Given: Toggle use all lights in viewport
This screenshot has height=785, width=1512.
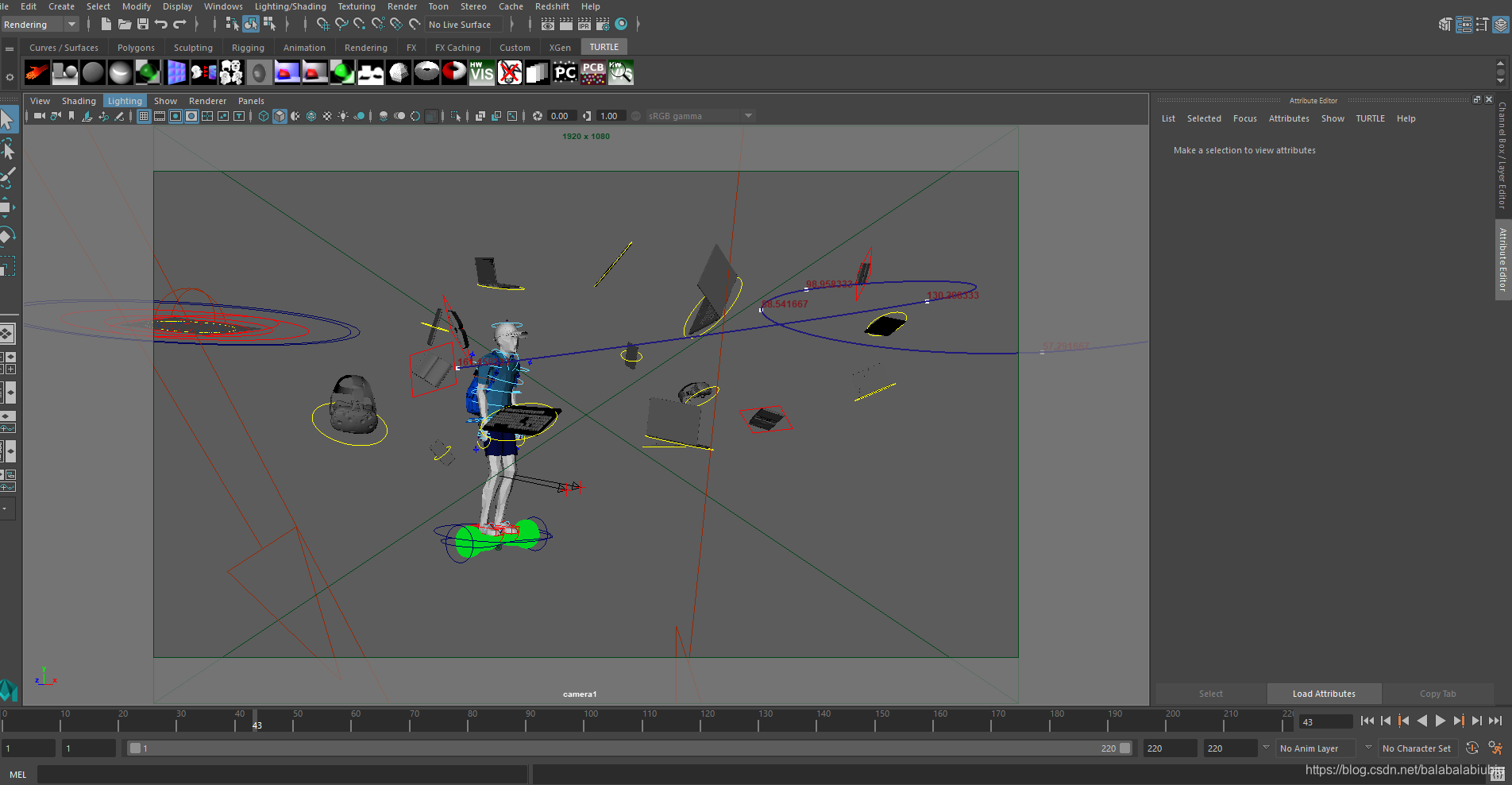Looking at the screenshot, I should 343,116.
